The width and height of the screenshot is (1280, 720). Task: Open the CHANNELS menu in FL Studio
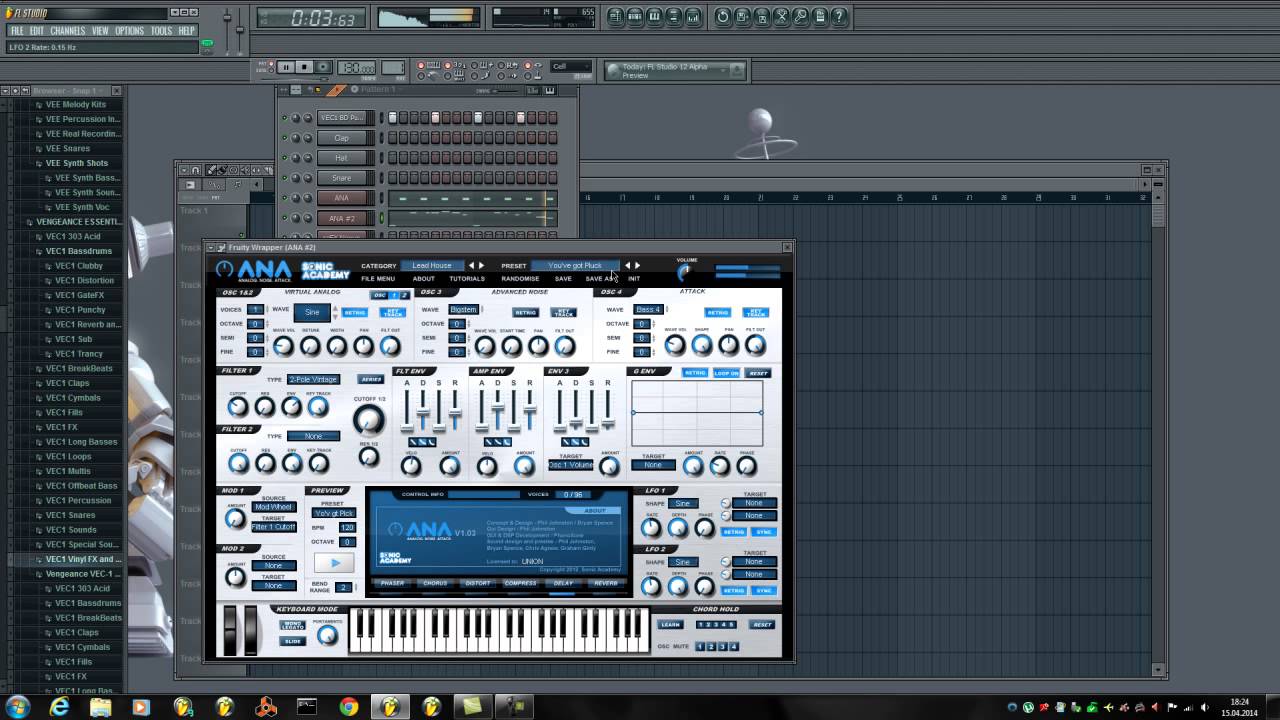pos(68,31)
